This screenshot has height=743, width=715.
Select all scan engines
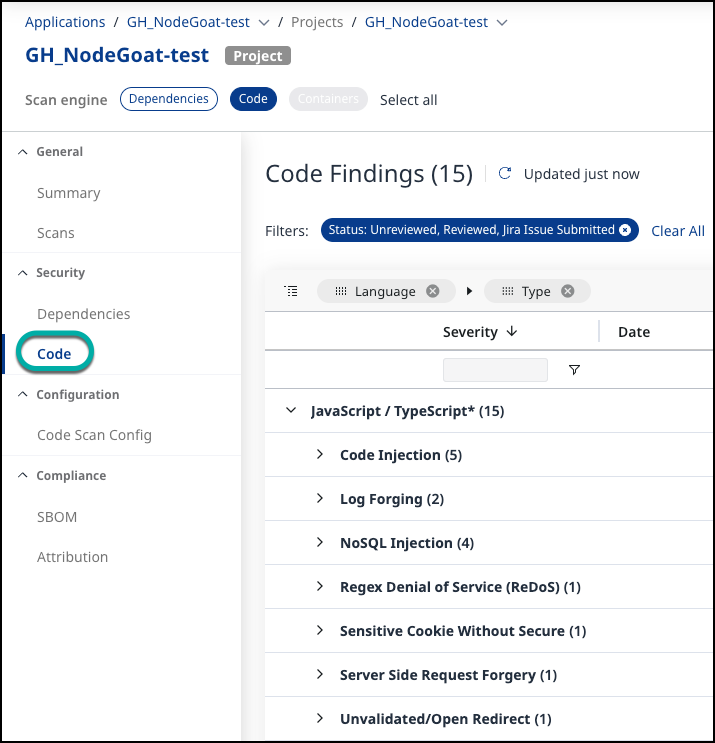[408, 100]
